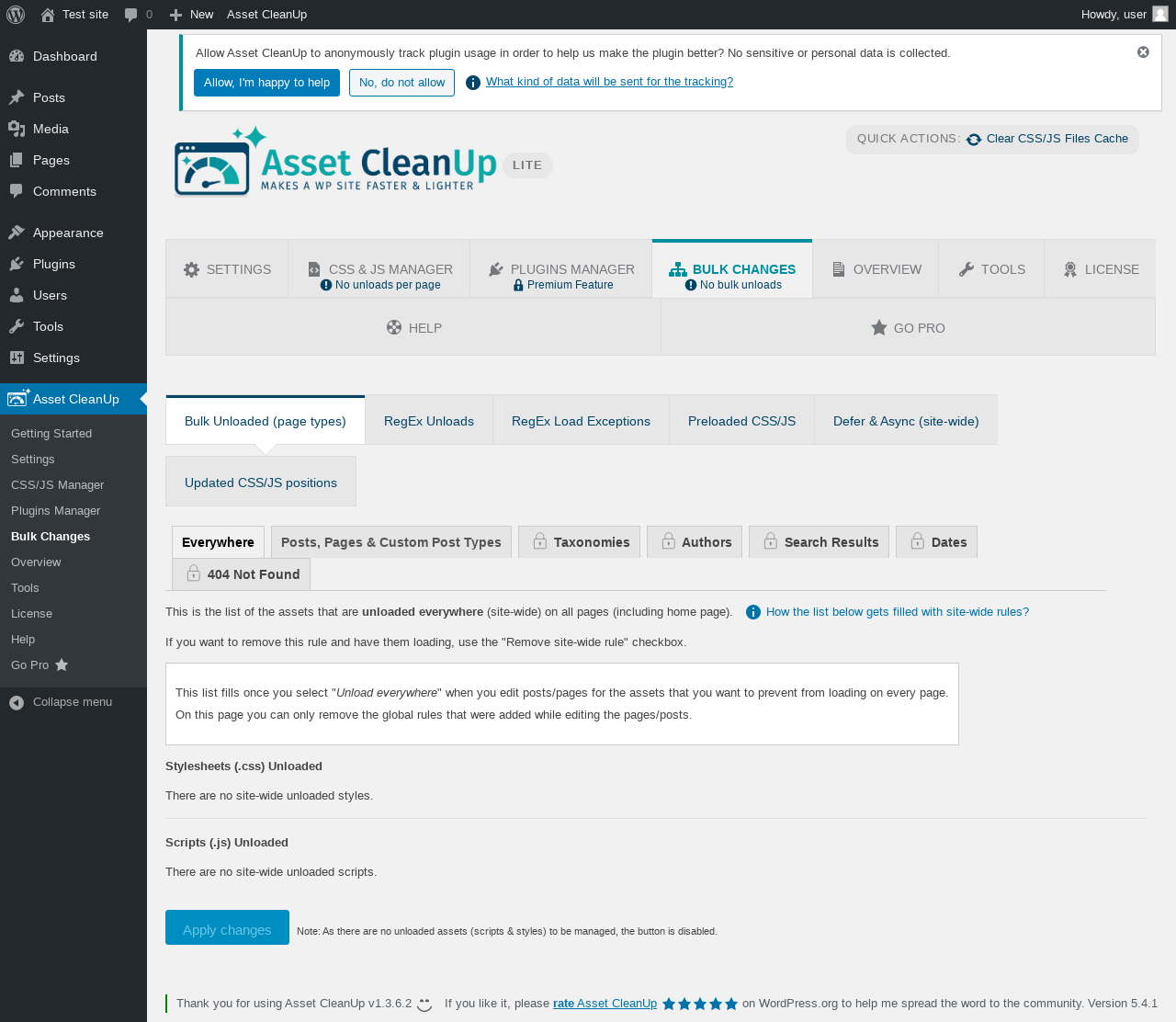Select Posts, Pages & Custom Post Types tab
The width and height of the screenshot is (1176, 1022).
[391, 542]
